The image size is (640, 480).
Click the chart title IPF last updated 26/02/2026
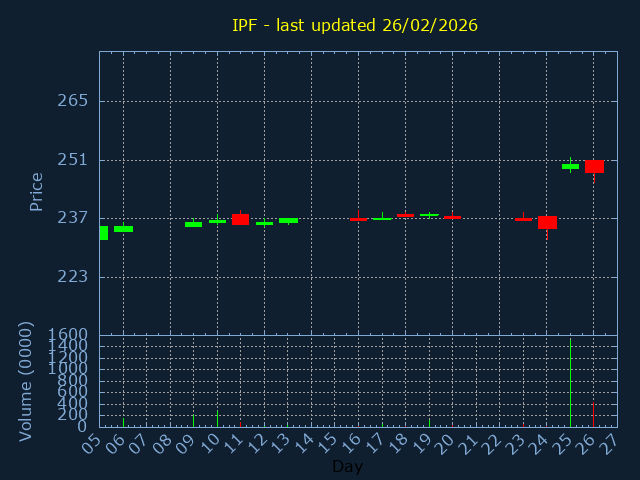click(355, 26)
